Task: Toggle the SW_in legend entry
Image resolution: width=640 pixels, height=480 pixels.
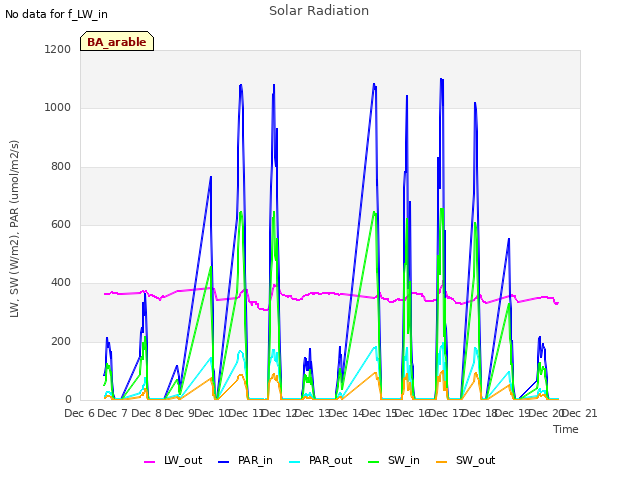Action: point(393,460)
